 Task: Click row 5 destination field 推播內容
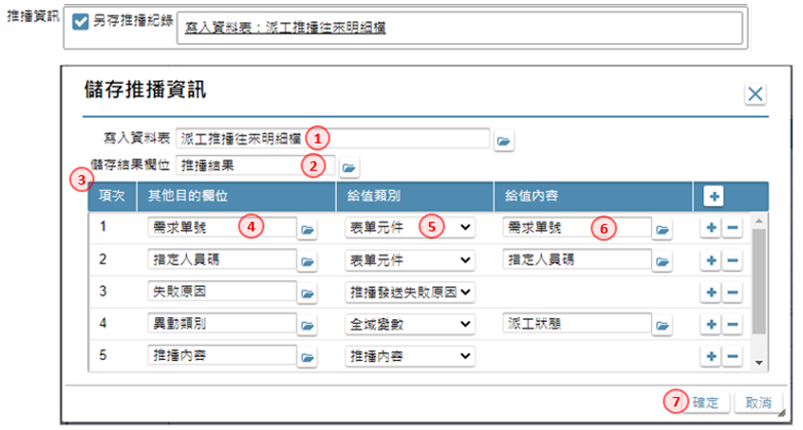(x=222, y=355)
